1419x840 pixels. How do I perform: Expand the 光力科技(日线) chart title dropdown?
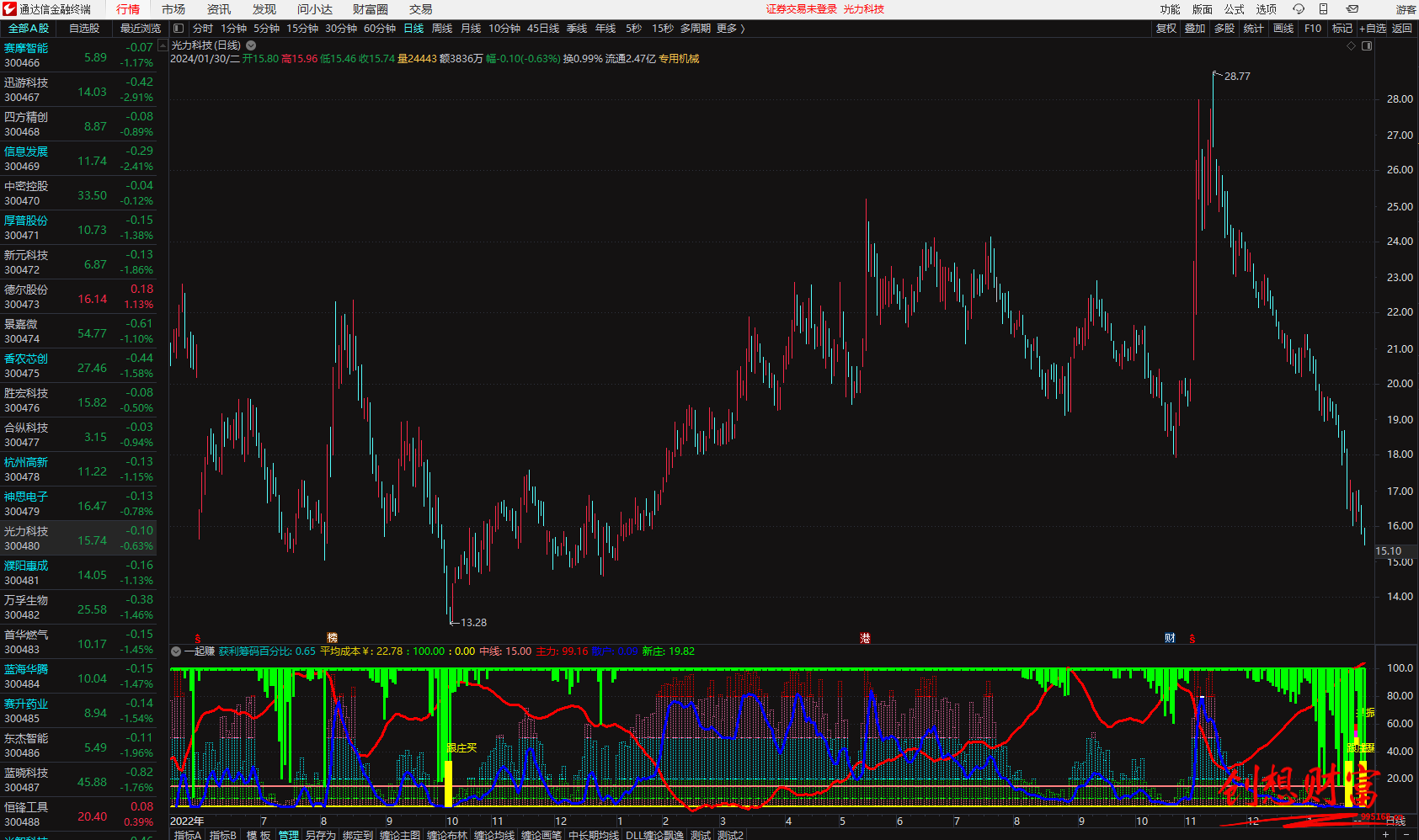pyautogui.click(x=251, y=45)
